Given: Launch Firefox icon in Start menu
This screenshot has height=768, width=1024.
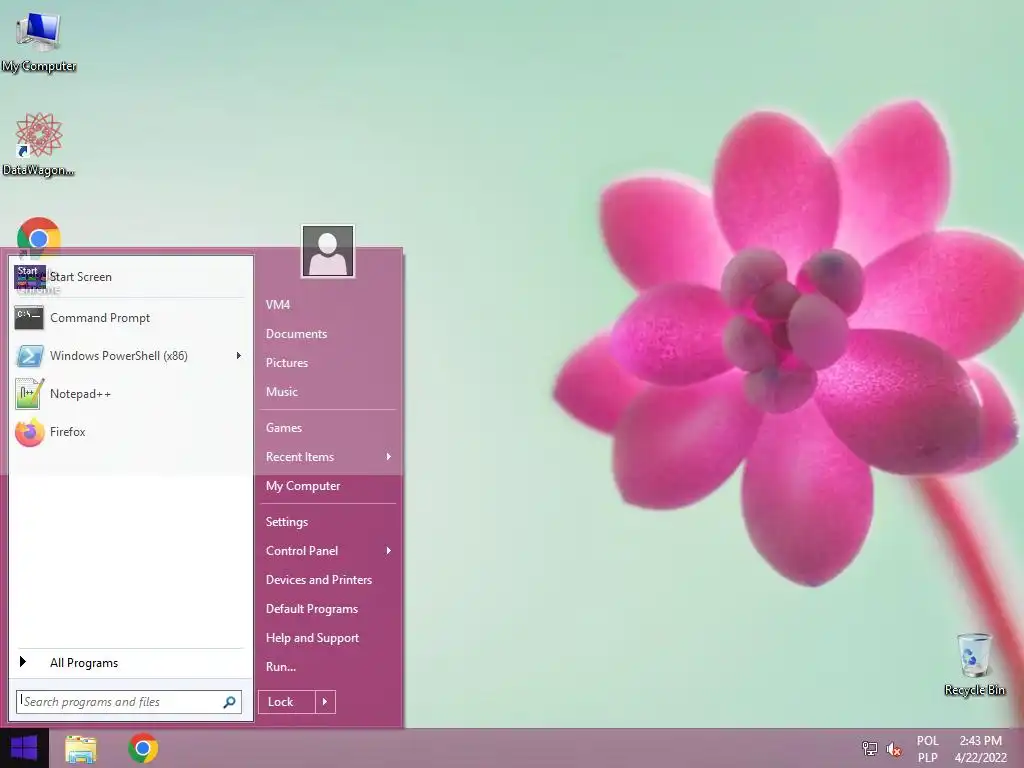Looking at the screenshot, I should [x=29, y=432].
